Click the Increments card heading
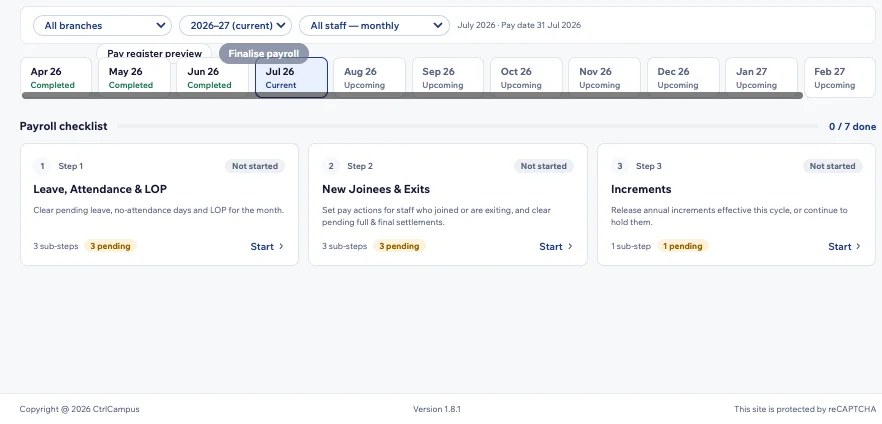Screen dimensions: 882x424 click(641, 189)
